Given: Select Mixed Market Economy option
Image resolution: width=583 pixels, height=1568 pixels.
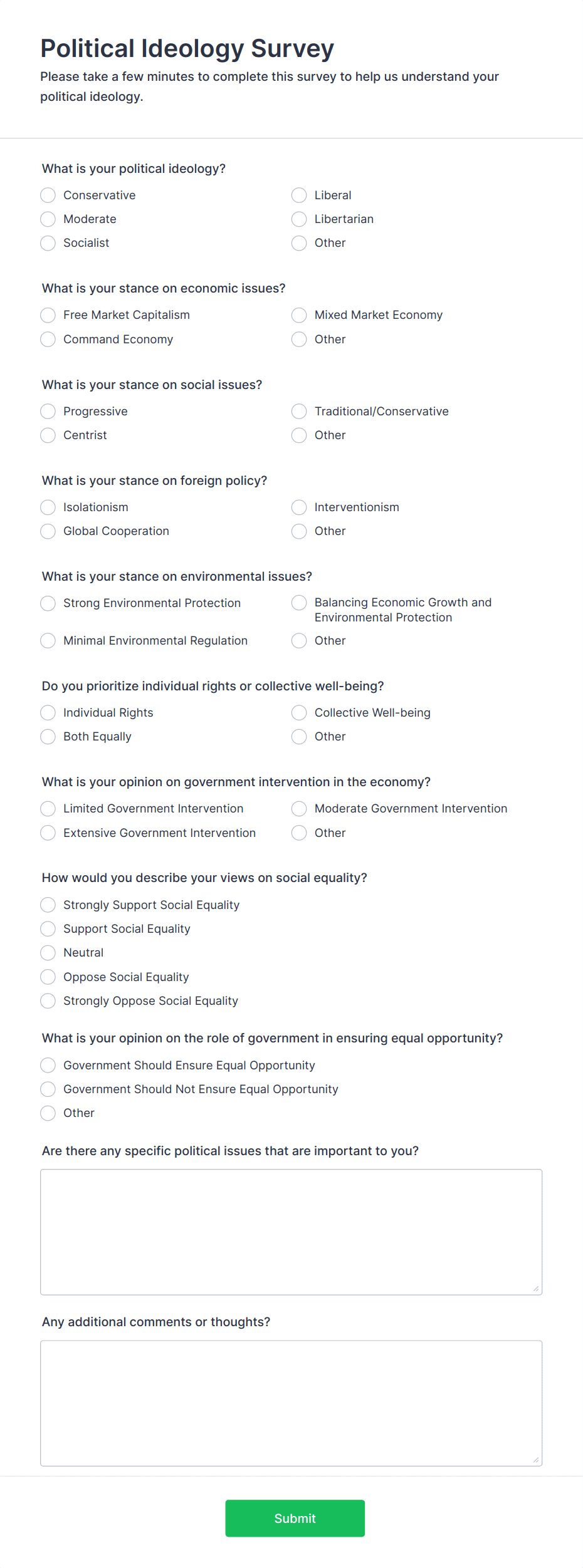Looking at the screenshot, I should click(x=299, y=315).
